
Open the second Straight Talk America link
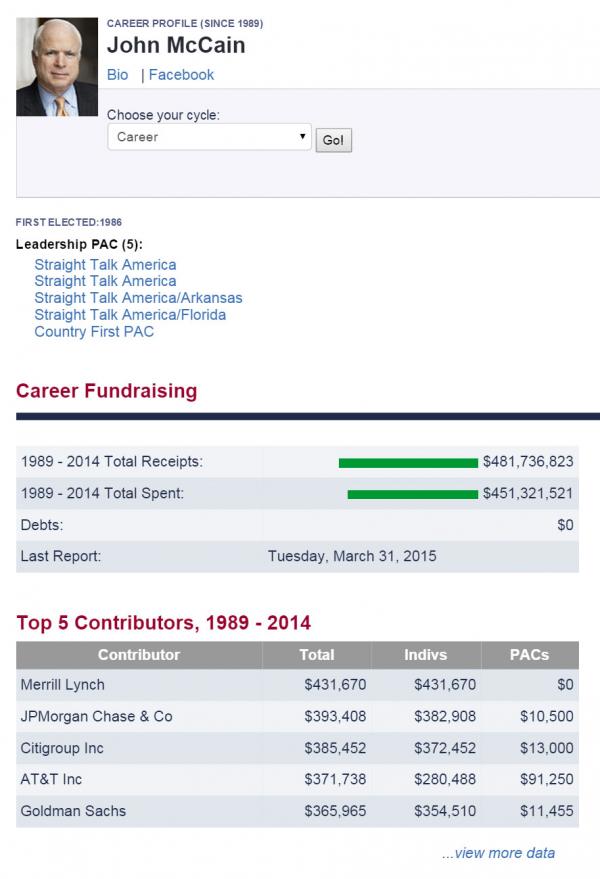point(105,281)
